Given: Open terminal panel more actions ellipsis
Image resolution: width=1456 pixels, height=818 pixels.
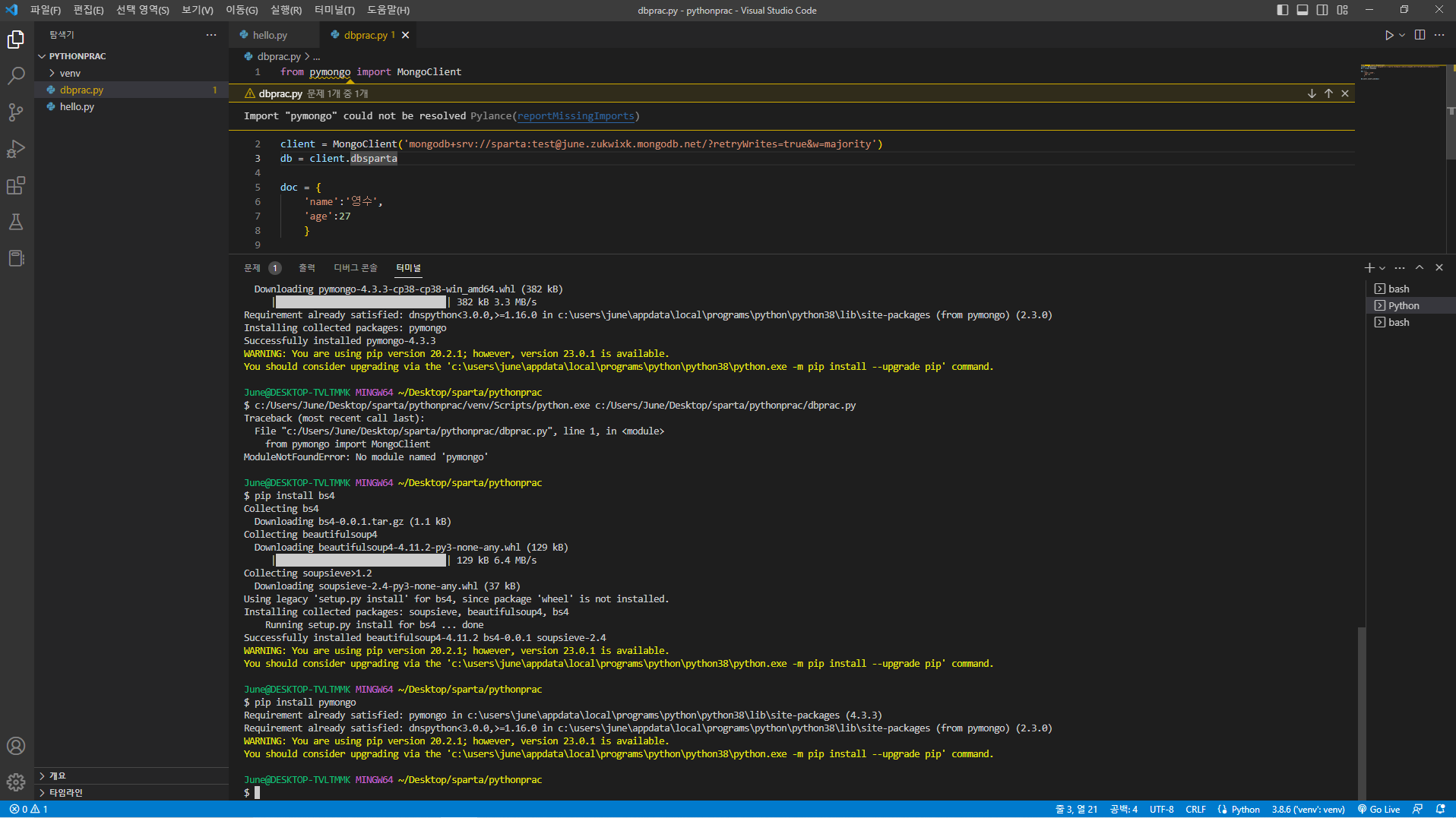Looking at the screenshot, I should [1400, 267].
